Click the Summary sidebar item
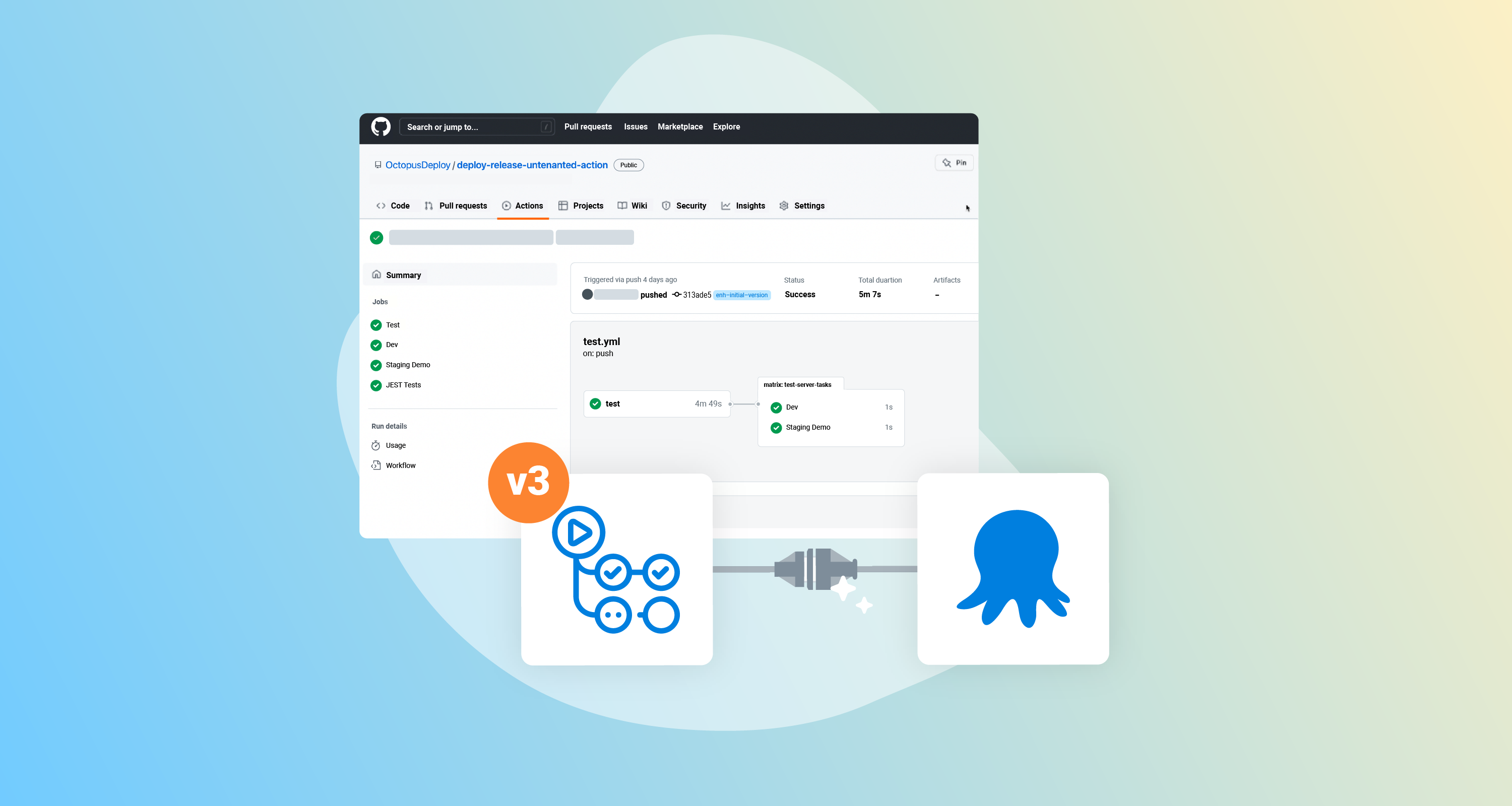 pyautogui.click(x=403, y=275)
